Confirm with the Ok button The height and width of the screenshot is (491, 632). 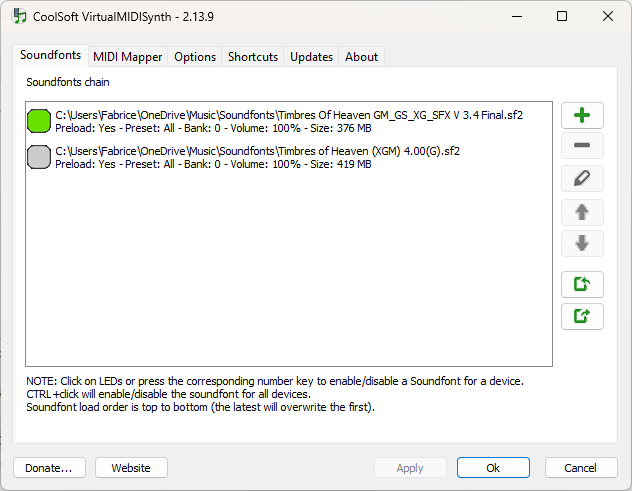493,467
